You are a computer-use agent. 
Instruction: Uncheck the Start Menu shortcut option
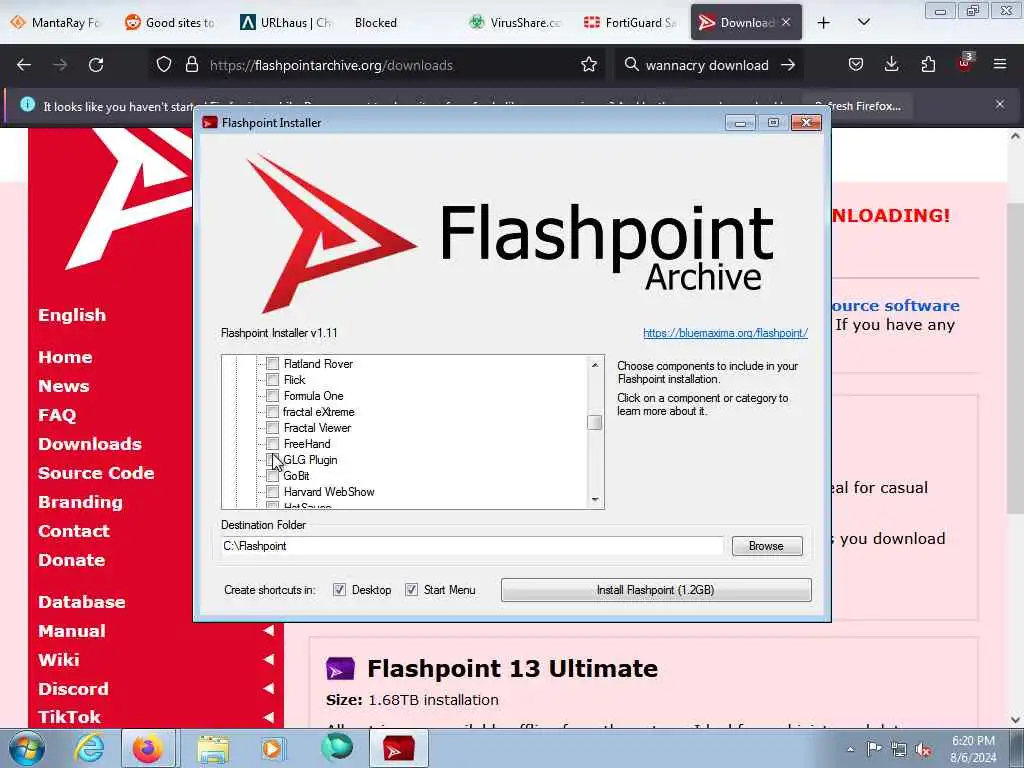pos(411,590)
